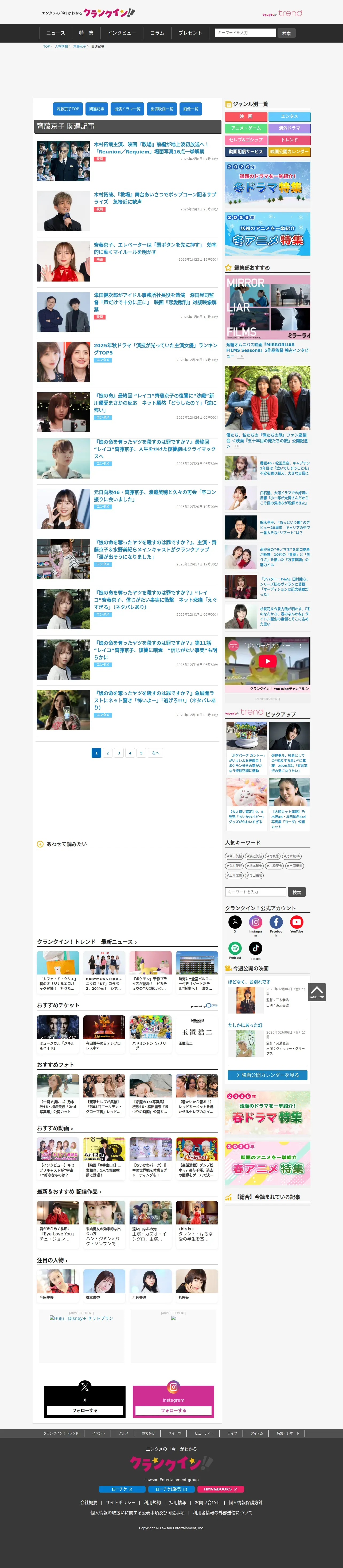Viewport: 343px width, 1568px height.
Task: Open the アニメ・ゲーム genre button
Action: (246, 128)
